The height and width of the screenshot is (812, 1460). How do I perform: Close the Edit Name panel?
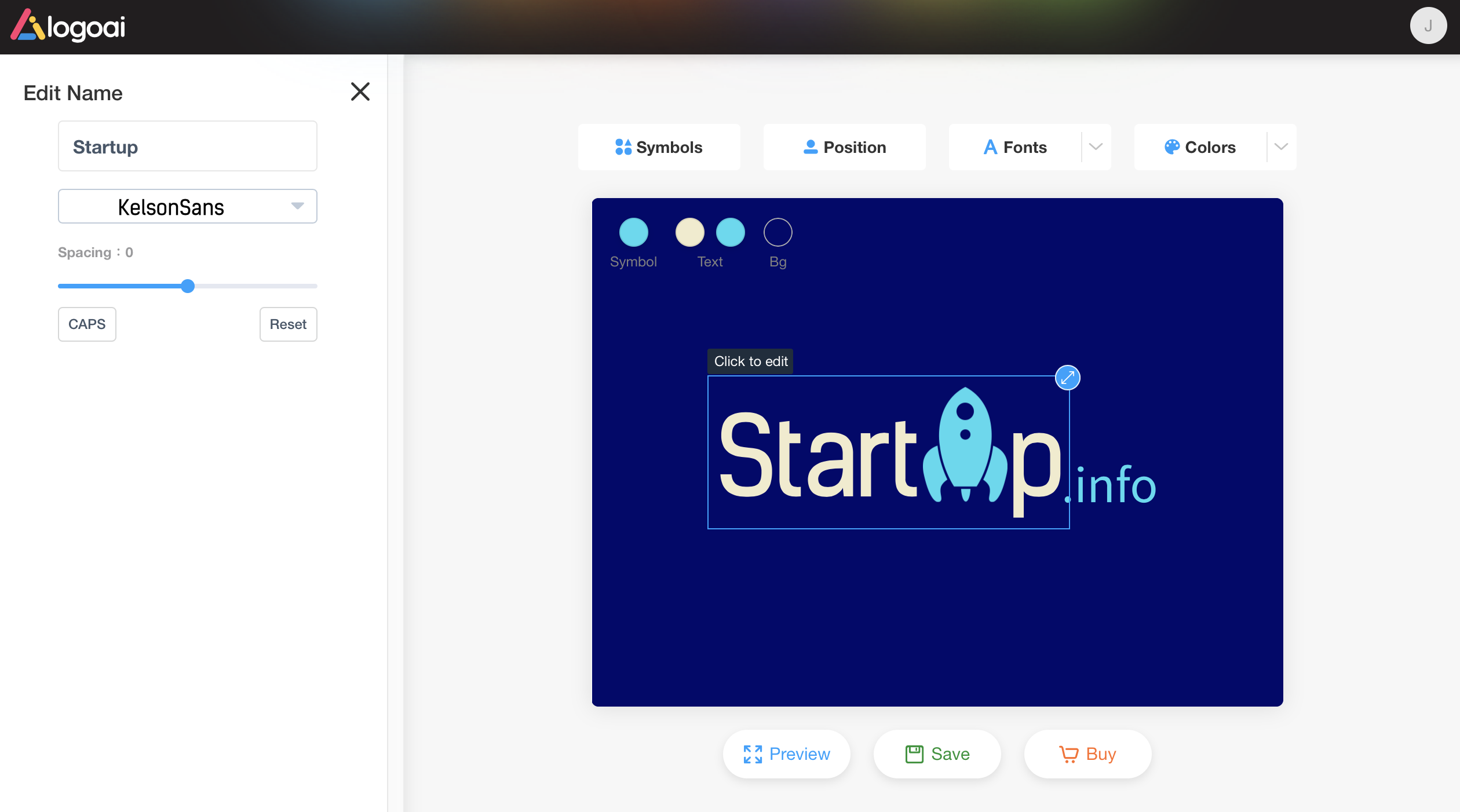360,92
